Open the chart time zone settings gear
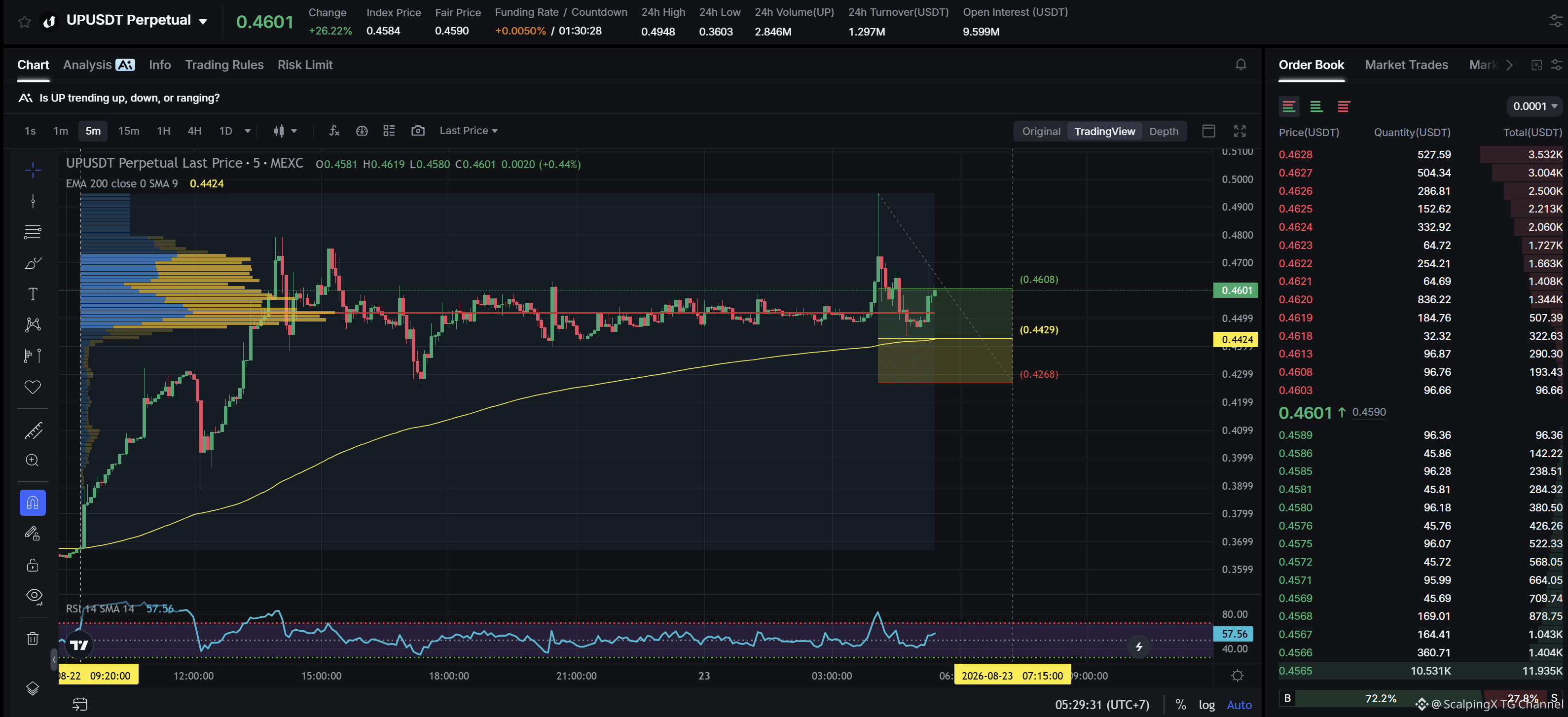 pyautogui.click(x=1238, y=676)
